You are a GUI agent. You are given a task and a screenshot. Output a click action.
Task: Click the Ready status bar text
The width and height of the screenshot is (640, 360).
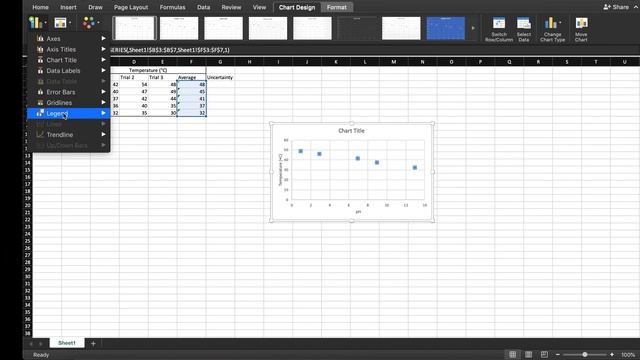pos(41,355)
